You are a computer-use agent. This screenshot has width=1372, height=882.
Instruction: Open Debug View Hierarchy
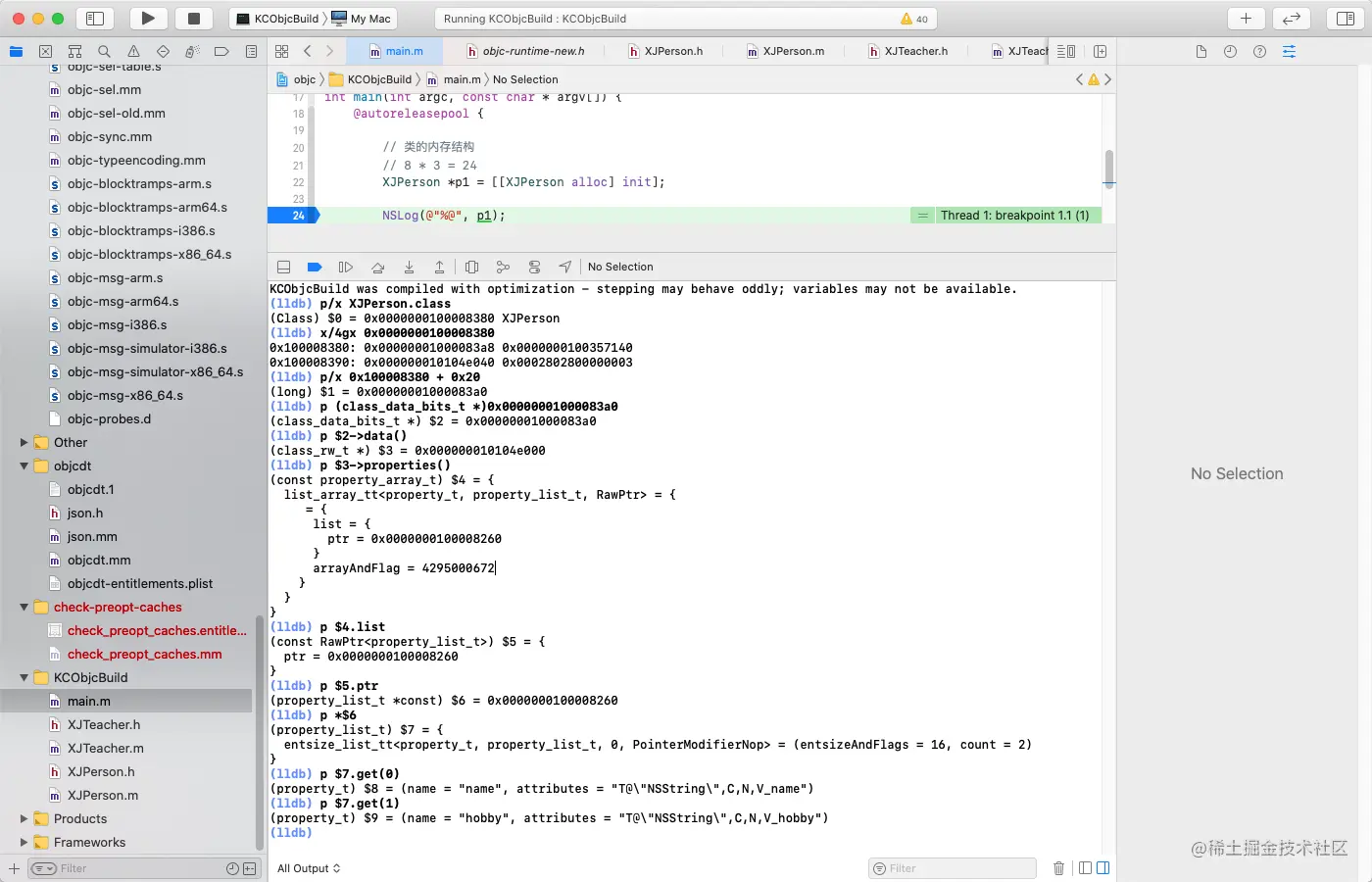471,267
